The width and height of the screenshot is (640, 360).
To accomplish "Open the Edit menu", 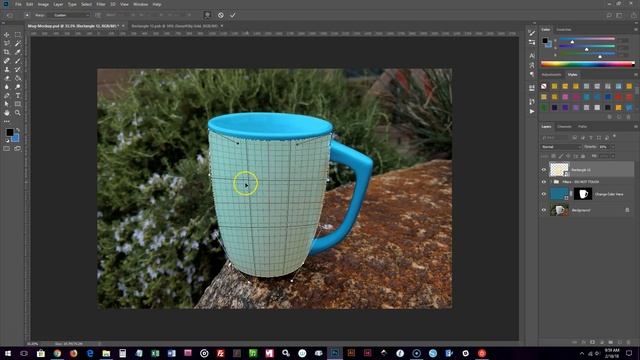I will (29, 4).
